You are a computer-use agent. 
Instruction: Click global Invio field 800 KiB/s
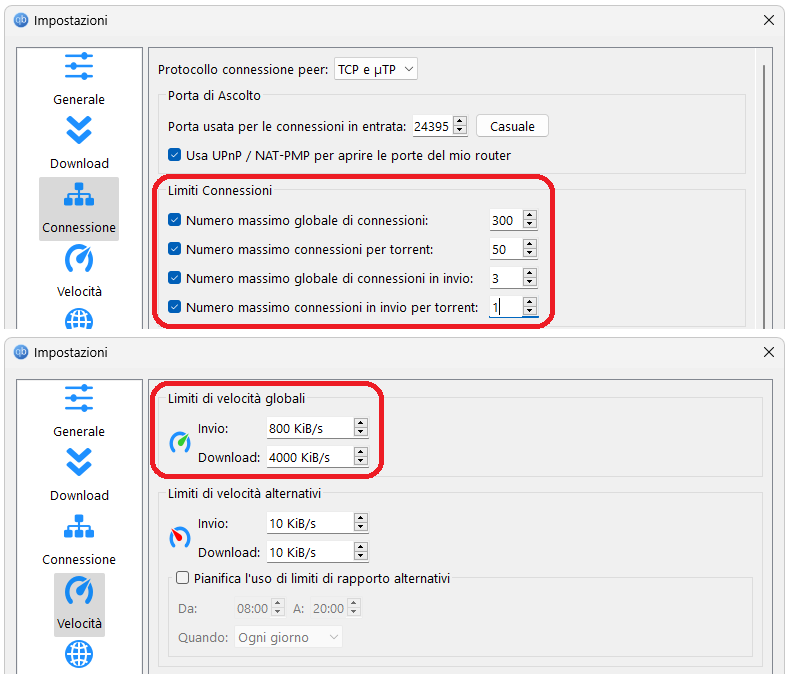310,428
